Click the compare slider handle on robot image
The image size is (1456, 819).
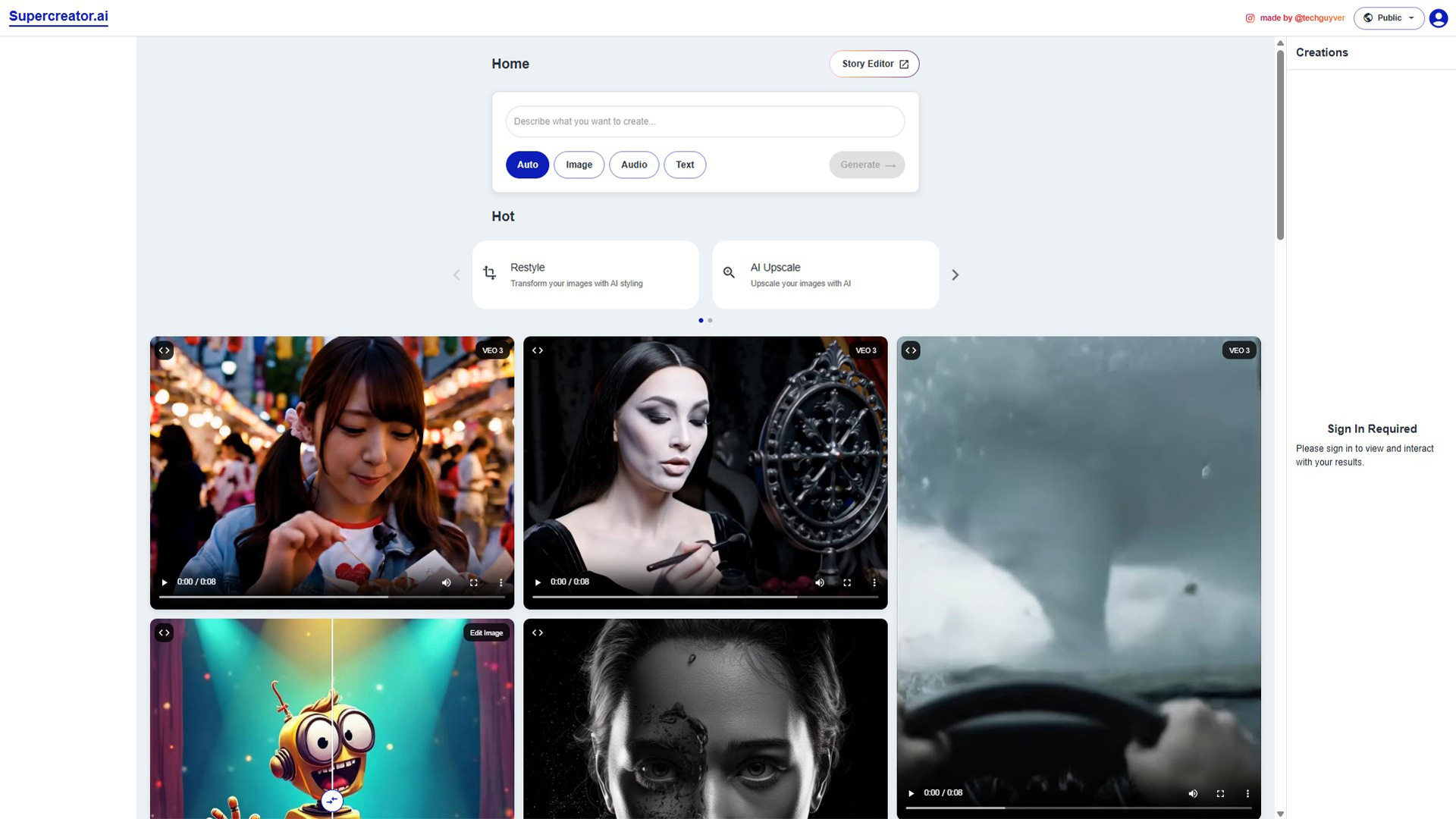331,800
